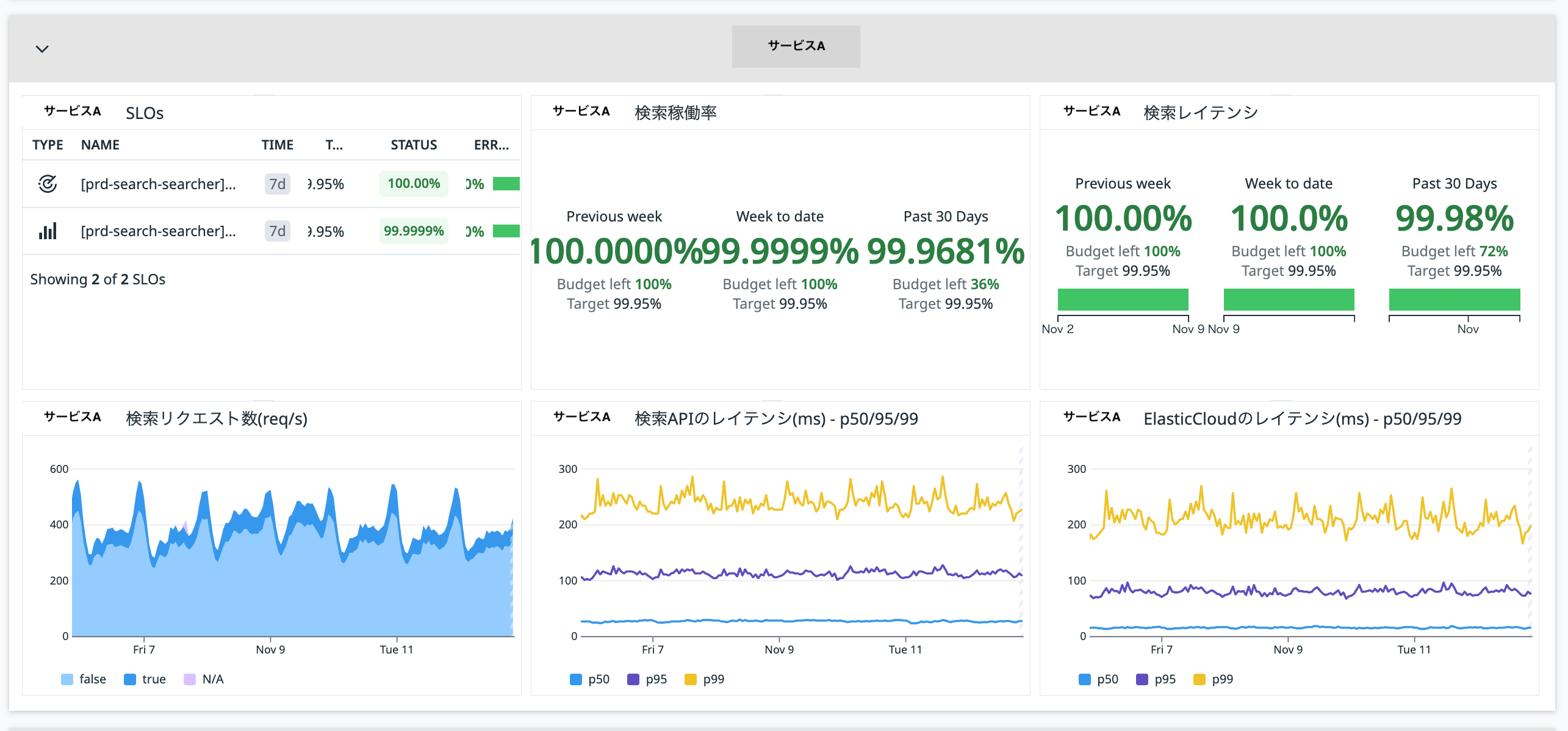This screenshot has height=731, width=1568.
Task: Click the 7d time window badge in first row
Action: (x=277, y=184)
